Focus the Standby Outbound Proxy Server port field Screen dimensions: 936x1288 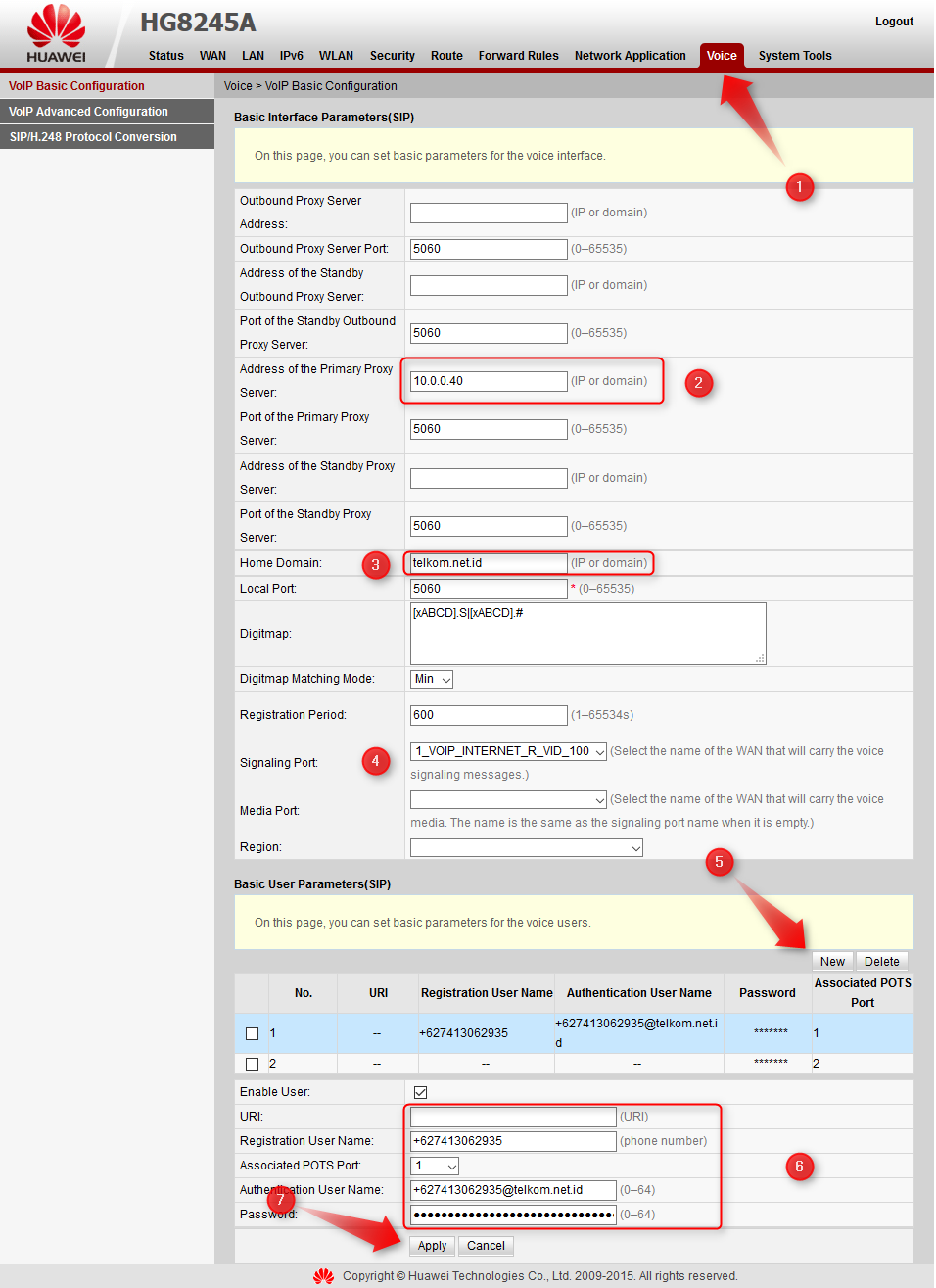(x=489, y=333)
